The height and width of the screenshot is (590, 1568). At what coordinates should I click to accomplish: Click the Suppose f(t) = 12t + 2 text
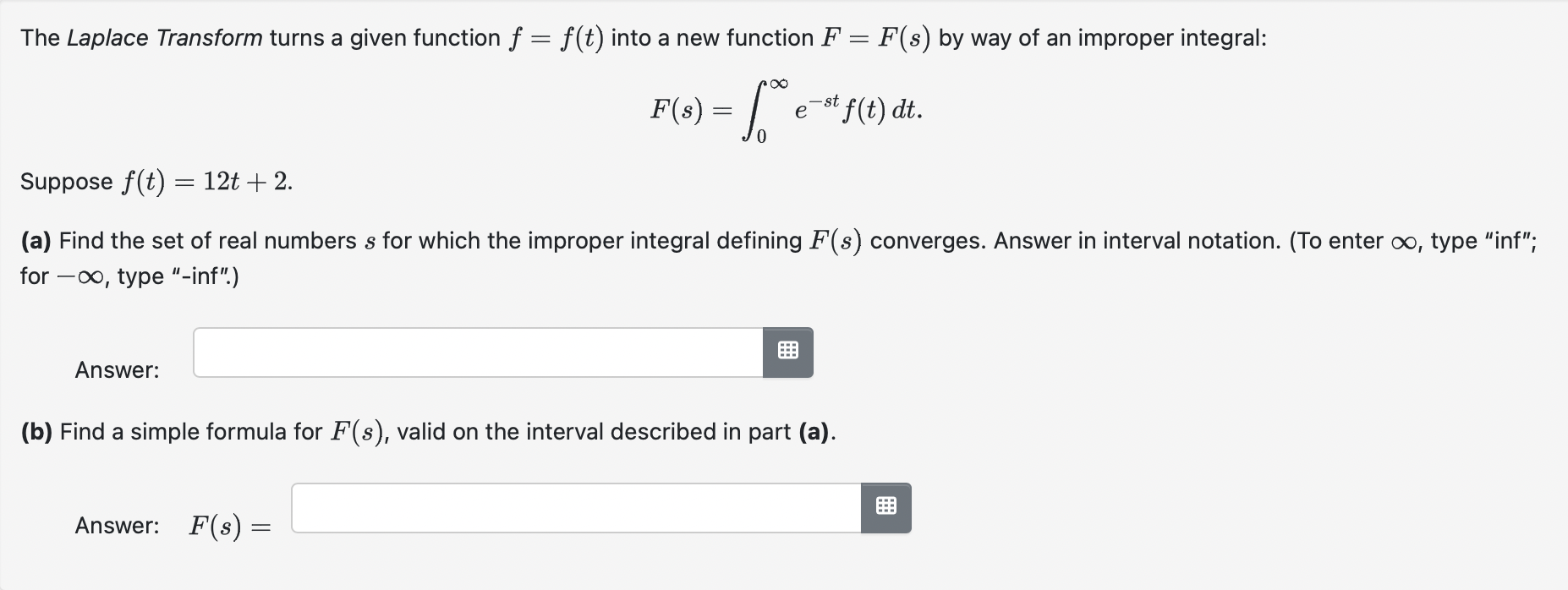[x=154, y=180]
